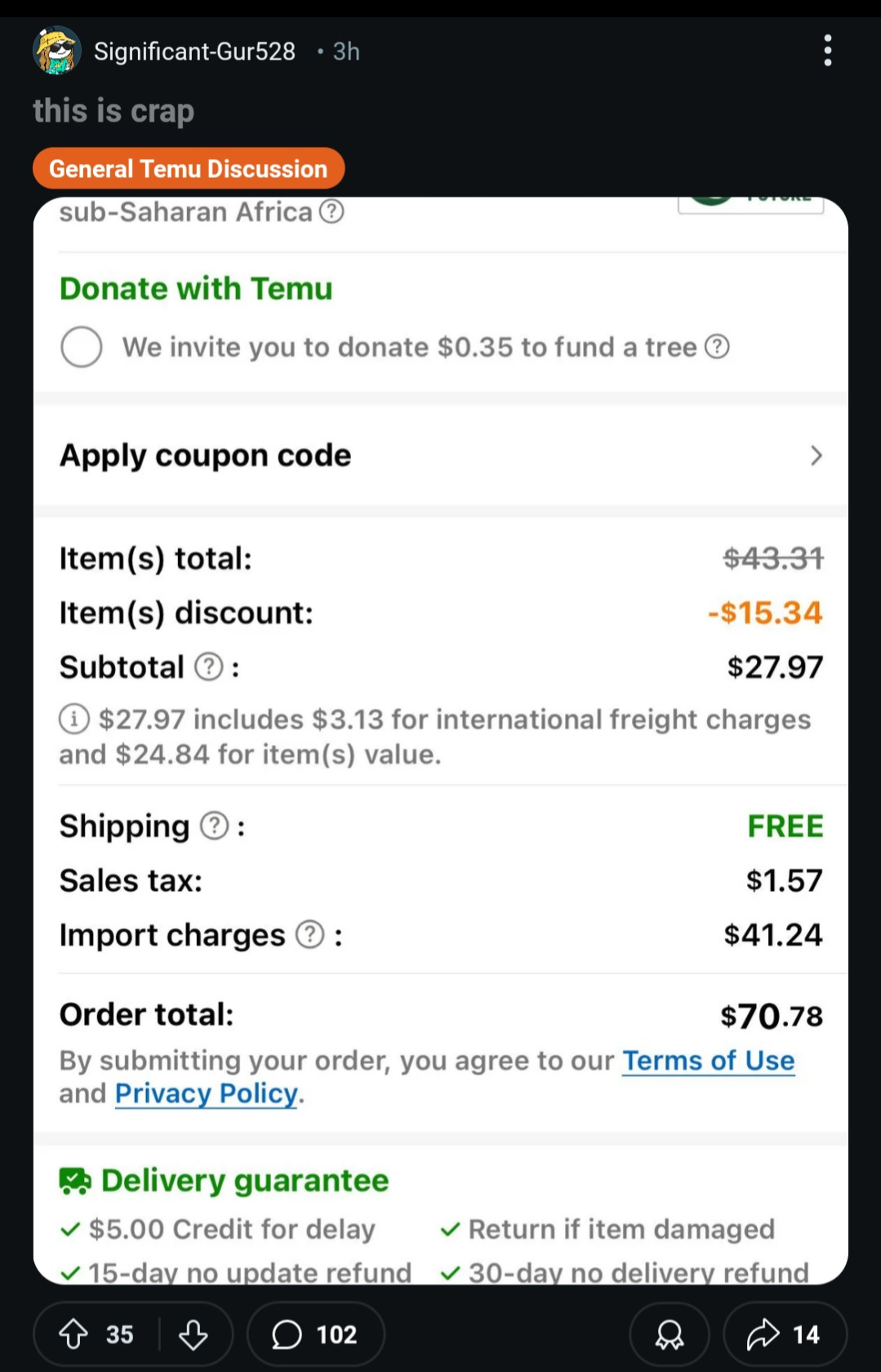Tap help icon after sub-Saharan Africa
The width and height of the screenshot is (881, 1372).
click(x=331, y=212)
